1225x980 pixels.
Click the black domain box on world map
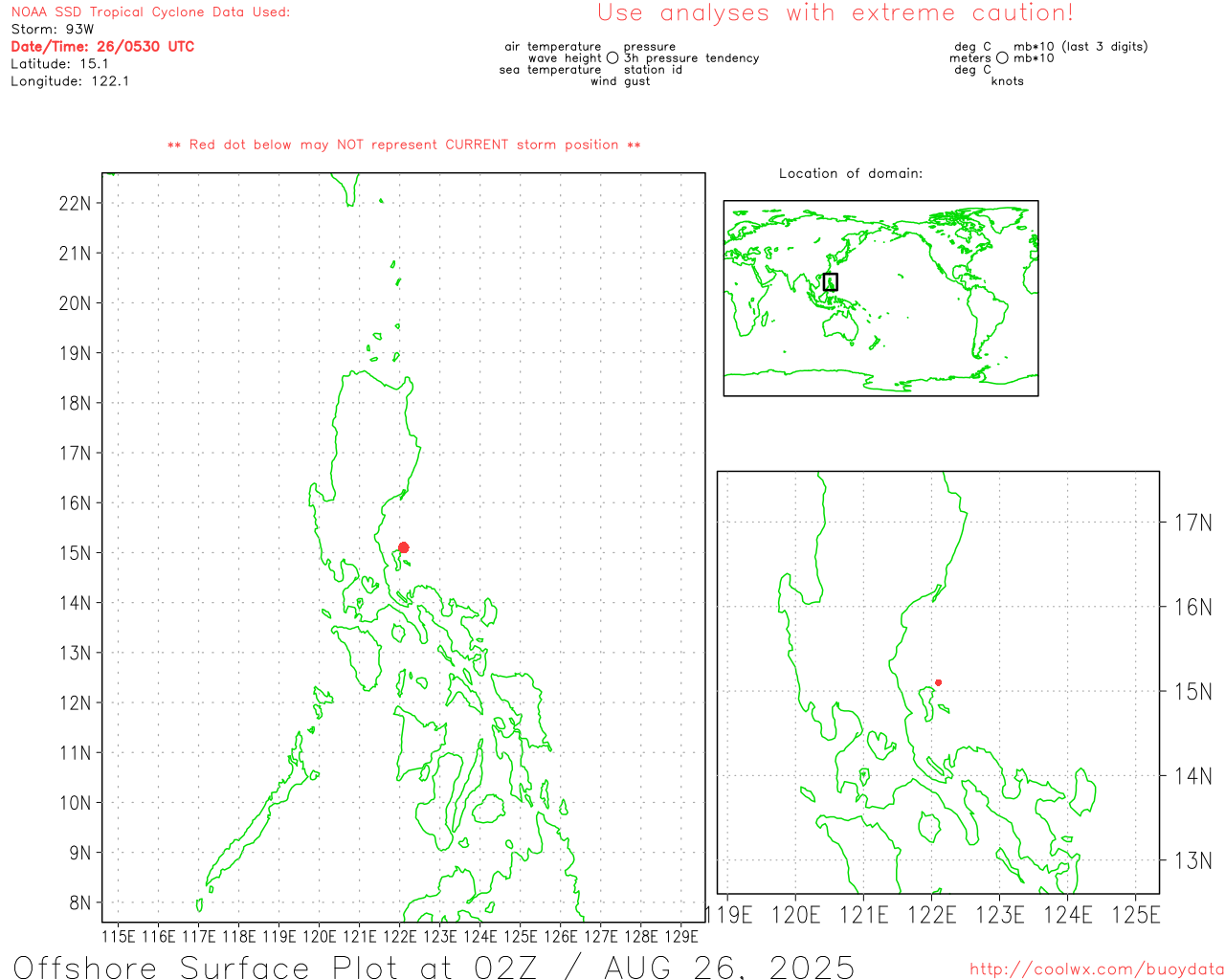pos(830,281)
